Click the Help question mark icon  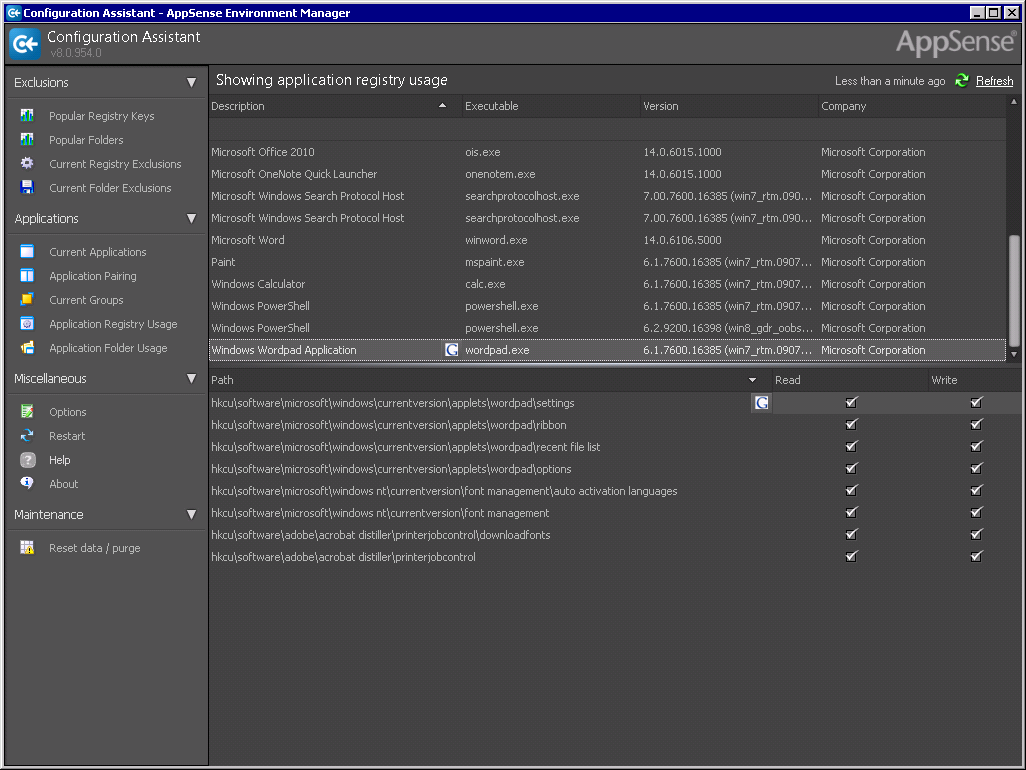point(27,460)
